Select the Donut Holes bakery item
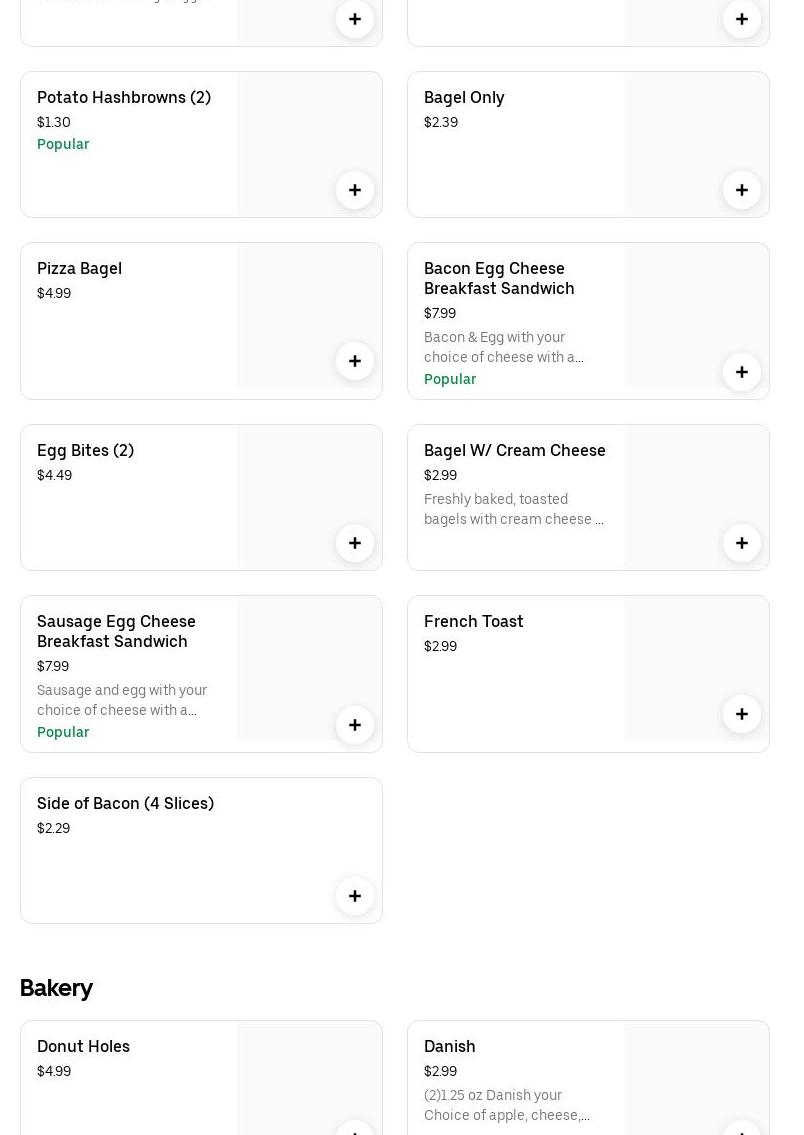 [x=83, y=1046]
